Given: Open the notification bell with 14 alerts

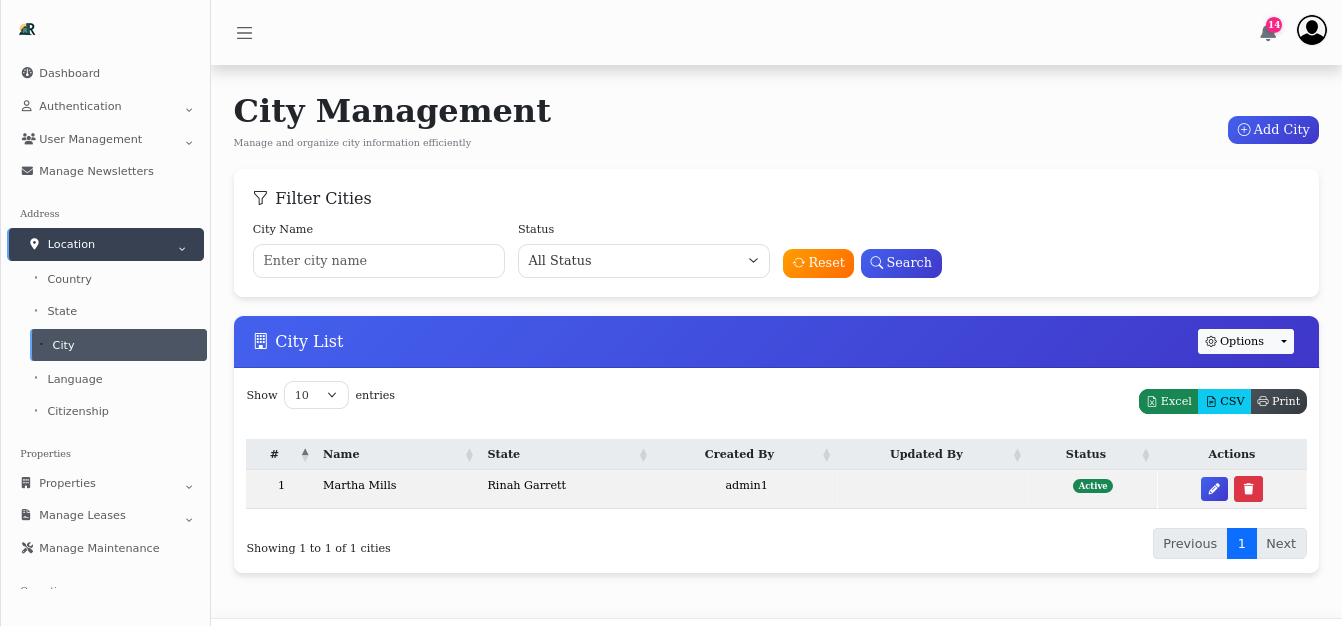Looking at the screenshot, I should (x=1267, y=32).
